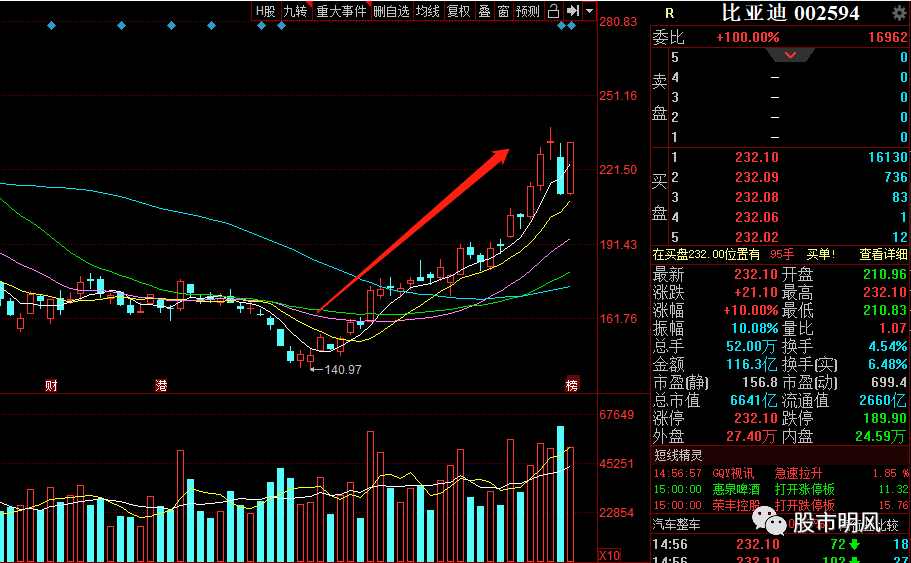Click the jump-to-end arrow icon
This screenshot has height=563, width=911.
(572, 11)
